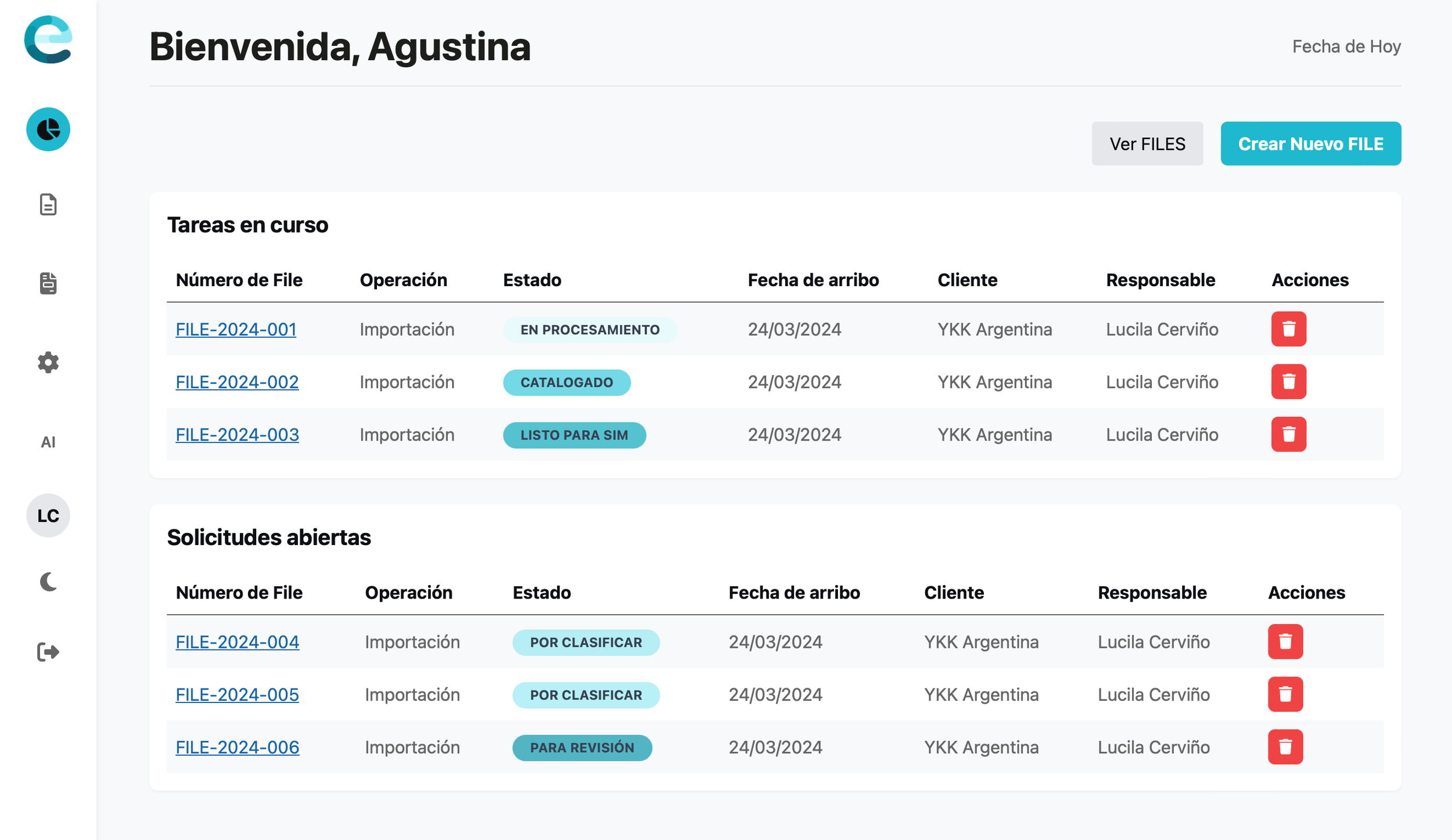Click the Ver FILES button
The image size is (1452, 840).
click(1147, 143)
